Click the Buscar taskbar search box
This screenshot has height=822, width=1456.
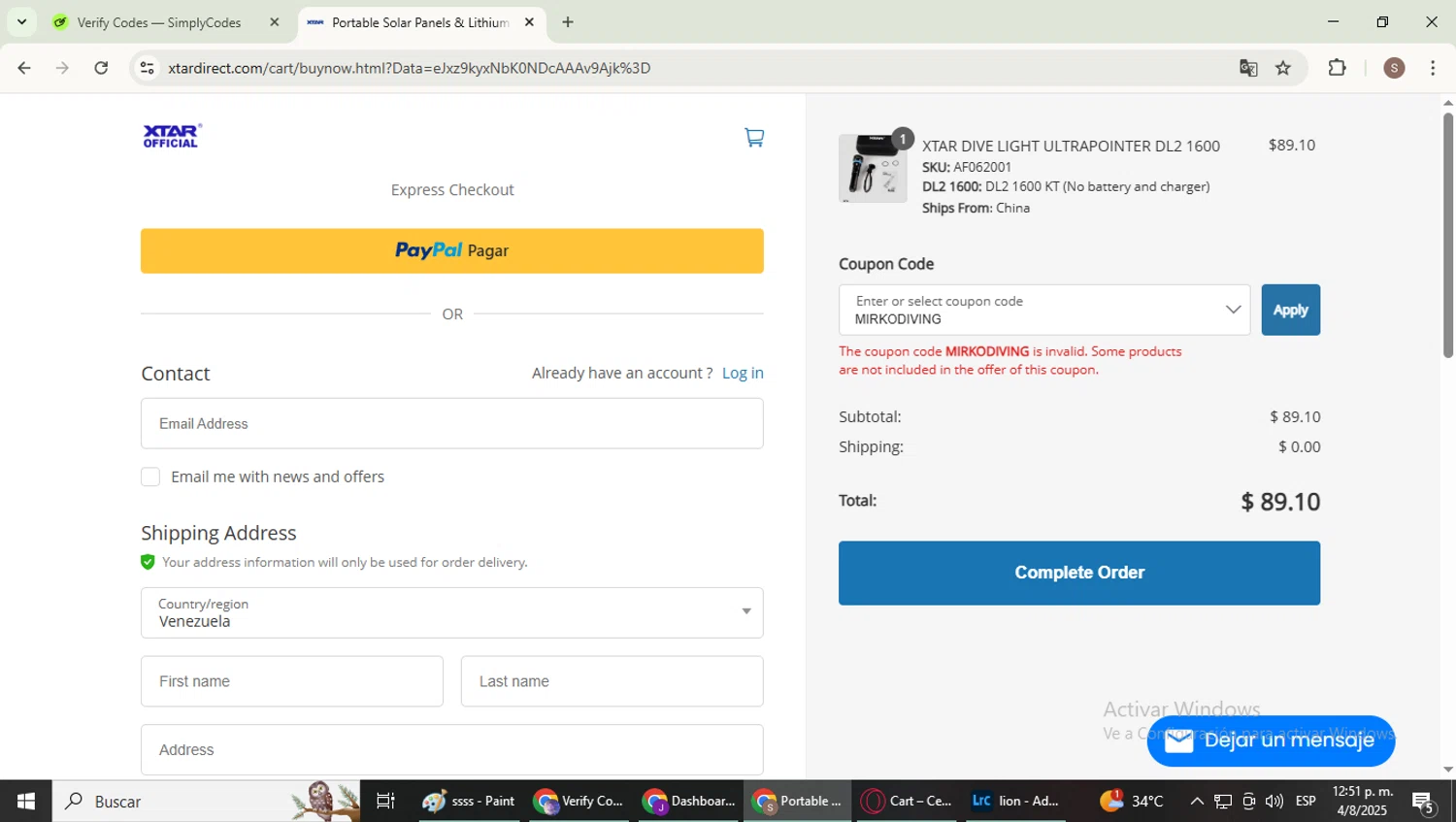coord(206,801)
